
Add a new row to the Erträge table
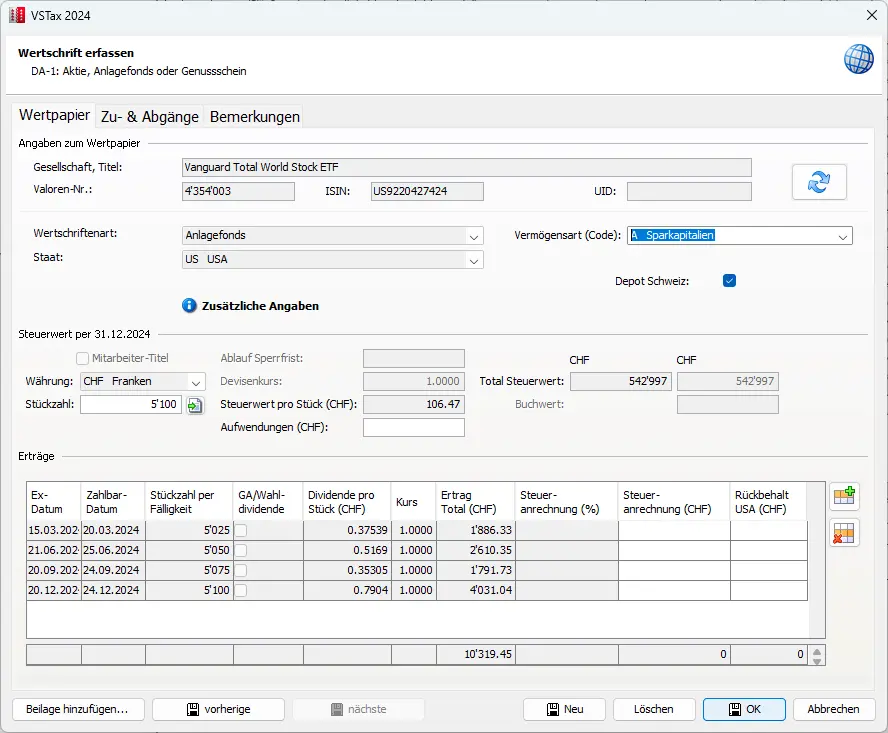[844, 496]
